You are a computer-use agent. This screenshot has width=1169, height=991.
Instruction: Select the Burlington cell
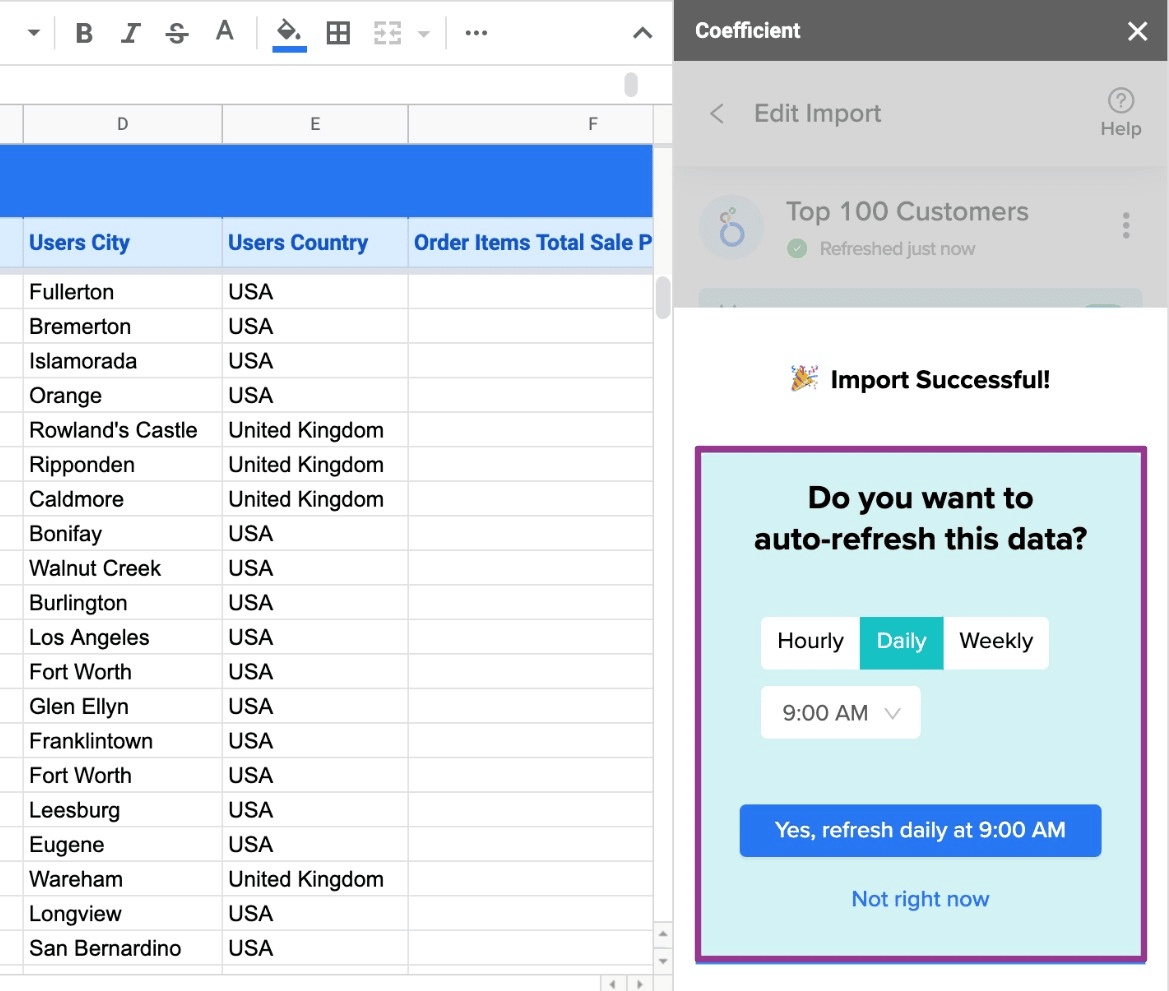122,603
